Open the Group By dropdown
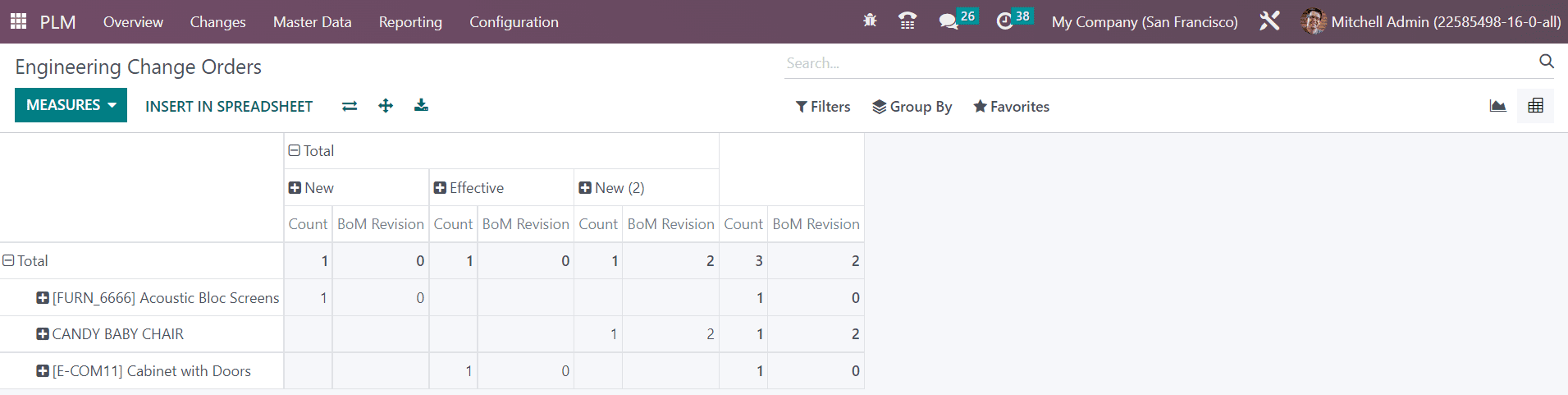Viewport: 1568px width, 395px height. [x=912, y=107]
